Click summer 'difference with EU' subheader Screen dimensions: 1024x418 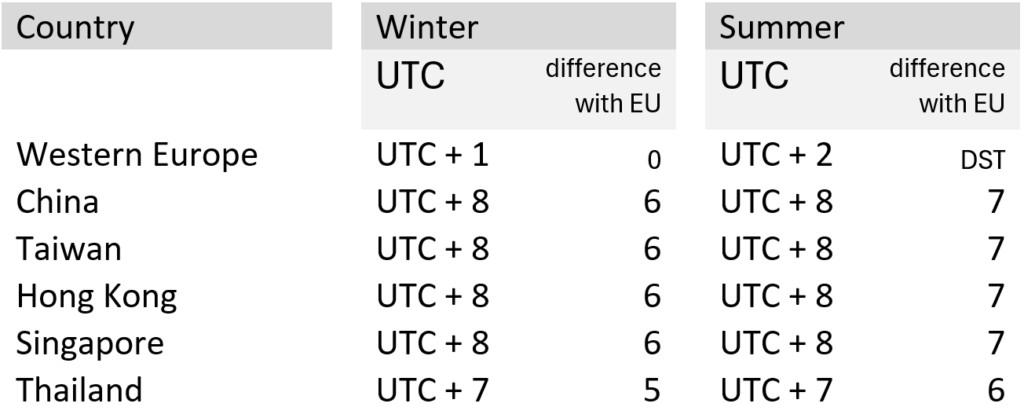point(947,85)
